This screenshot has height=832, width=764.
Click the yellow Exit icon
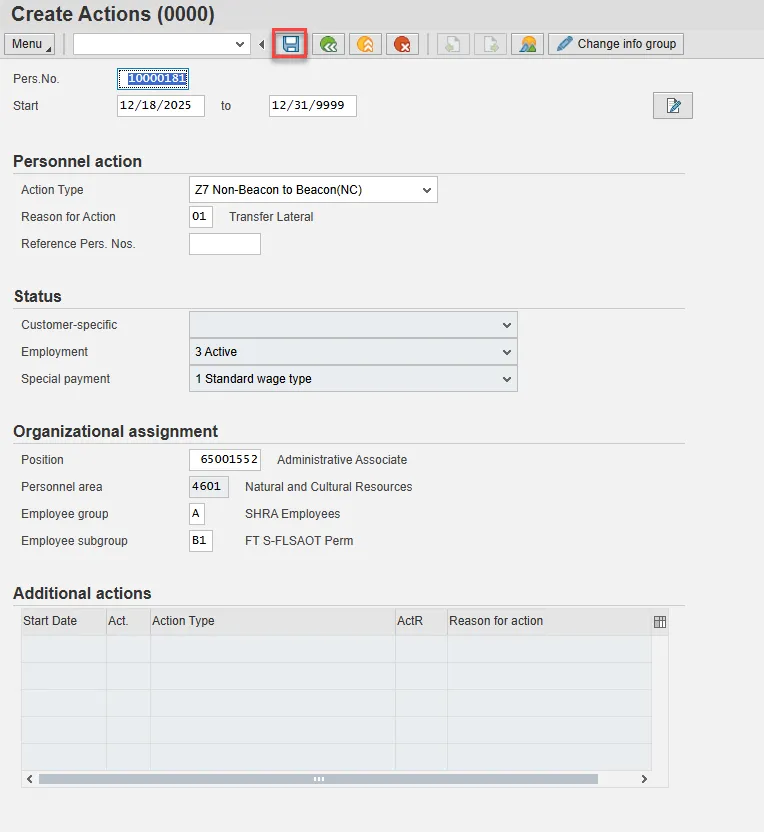coord(365,44)
